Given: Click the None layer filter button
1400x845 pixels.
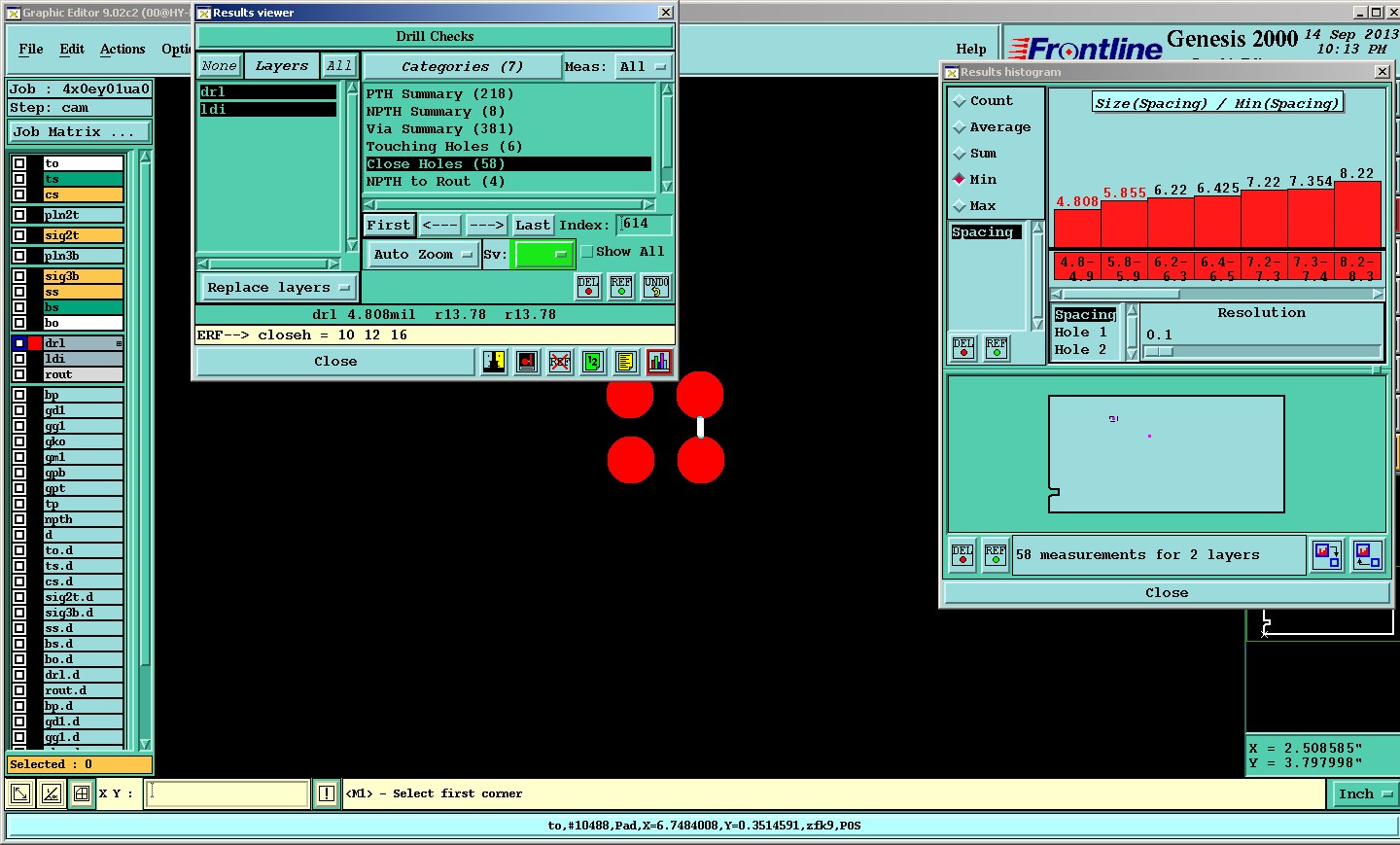Looking at the screenshot, I should [220, 66].
